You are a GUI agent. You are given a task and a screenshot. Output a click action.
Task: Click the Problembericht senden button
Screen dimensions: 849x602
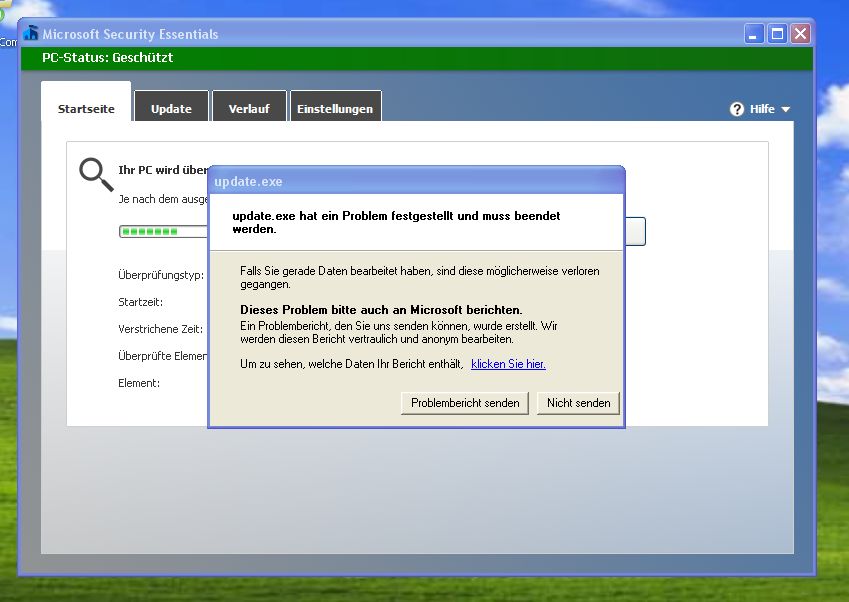click(x=465, y=403)
